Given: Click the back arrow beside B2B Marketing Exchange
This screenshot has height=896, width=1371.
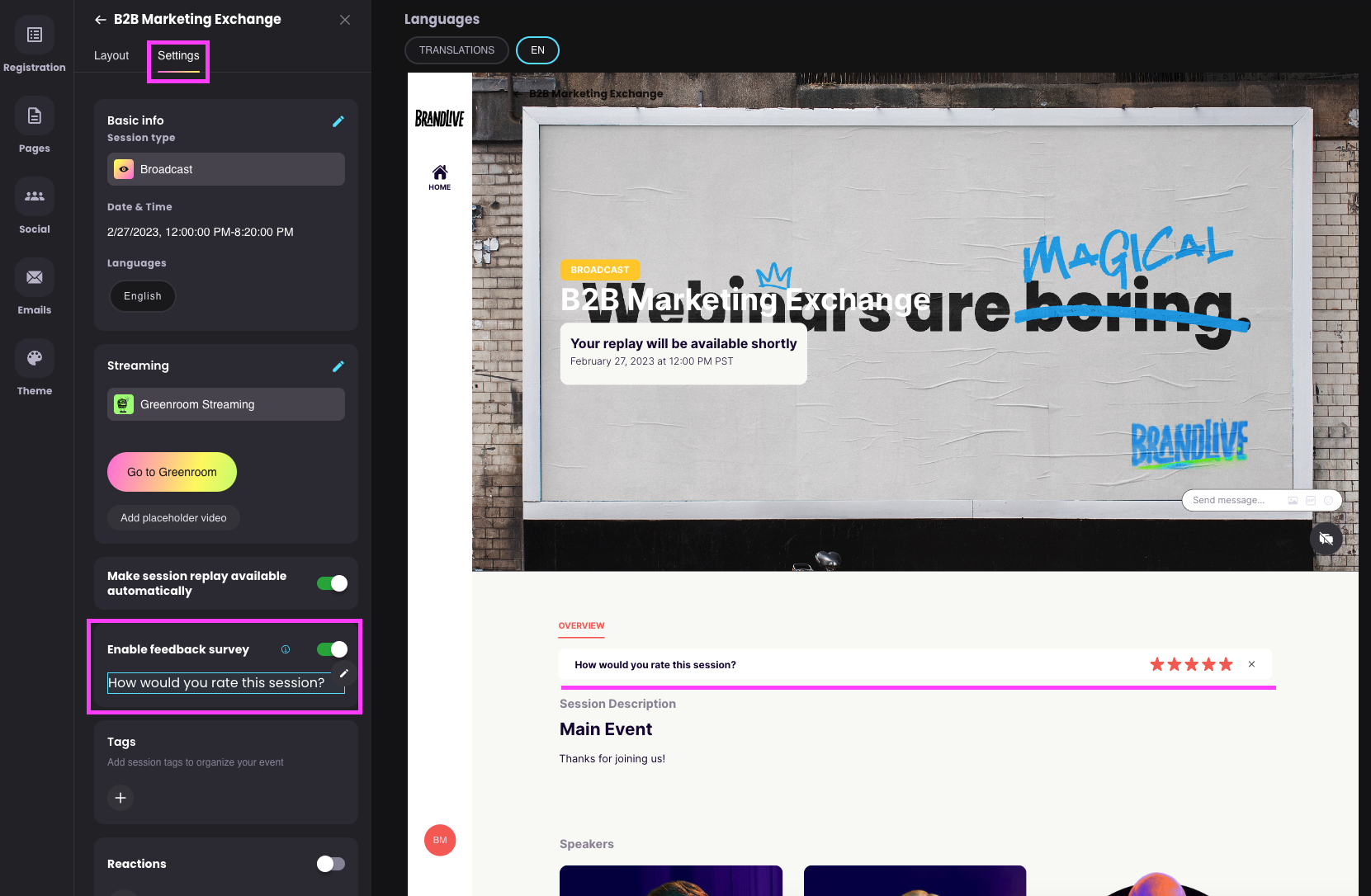Looking at the screenshot, I should click(x=101, y=20).
